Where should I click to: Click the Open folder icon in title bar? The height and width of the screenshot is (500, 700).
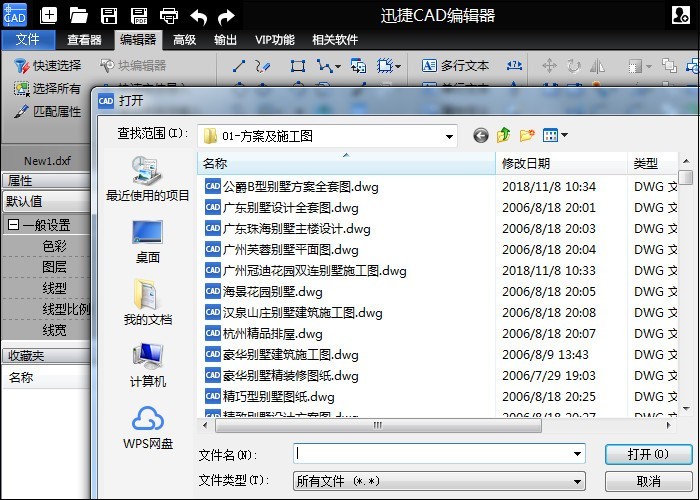79,16
